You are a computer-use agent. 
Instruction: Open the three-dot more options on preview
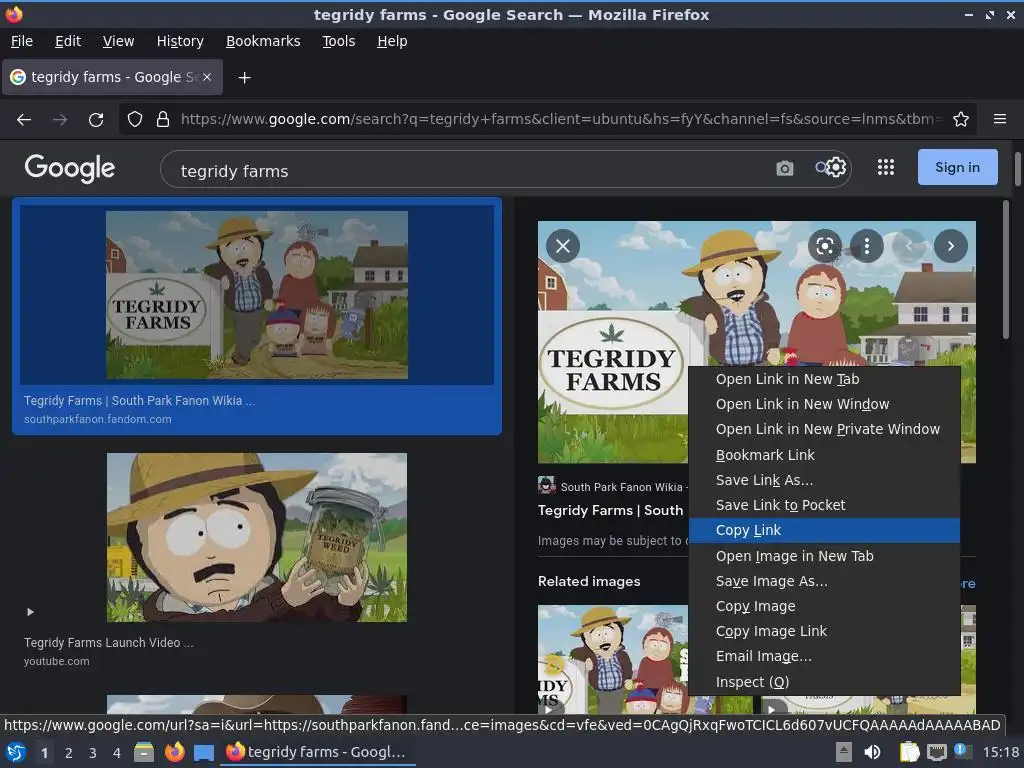tap(867, 246)
